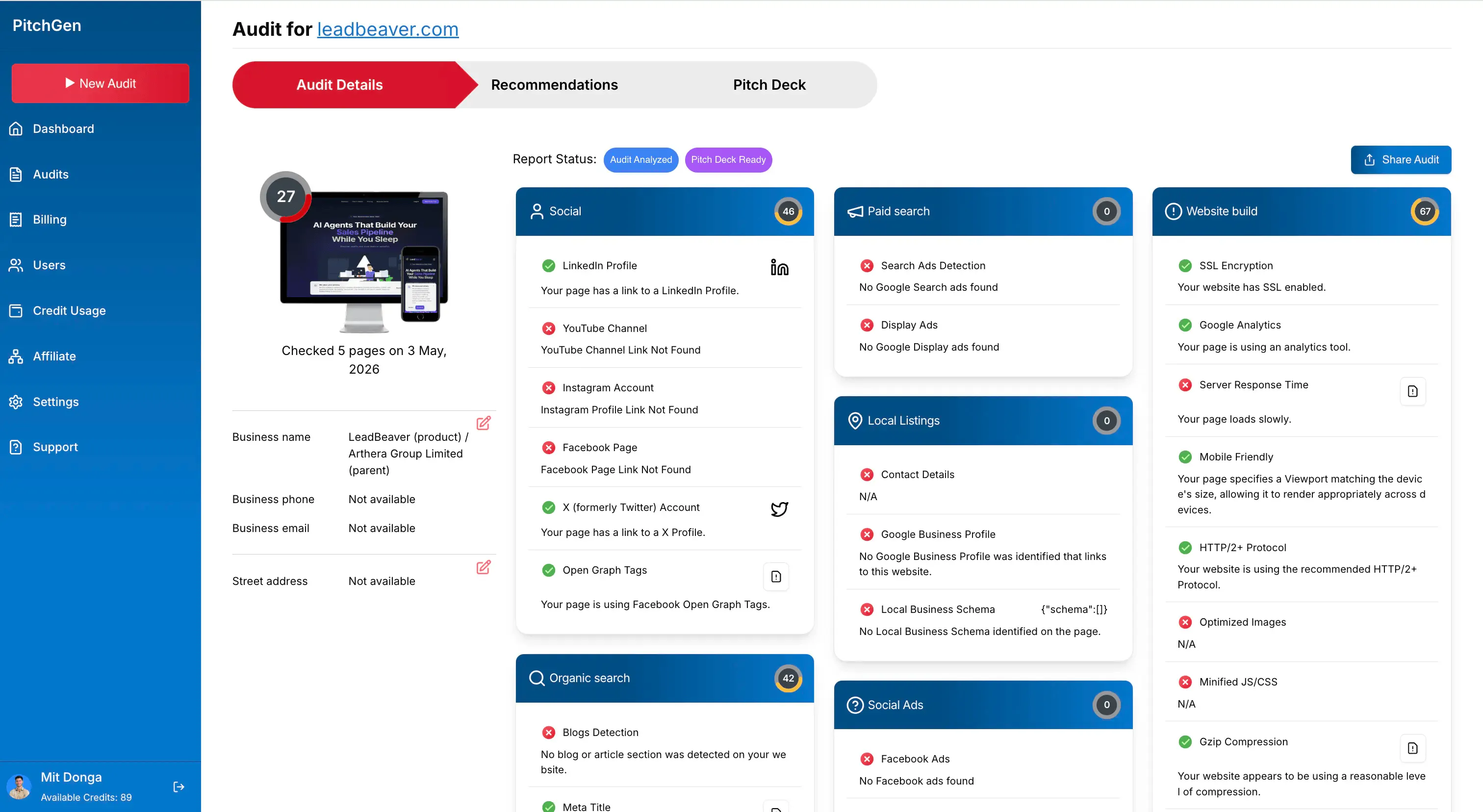Click the PitchGen logo text
The width and height of the screenshot is (1483, 812).
[47, 25]
